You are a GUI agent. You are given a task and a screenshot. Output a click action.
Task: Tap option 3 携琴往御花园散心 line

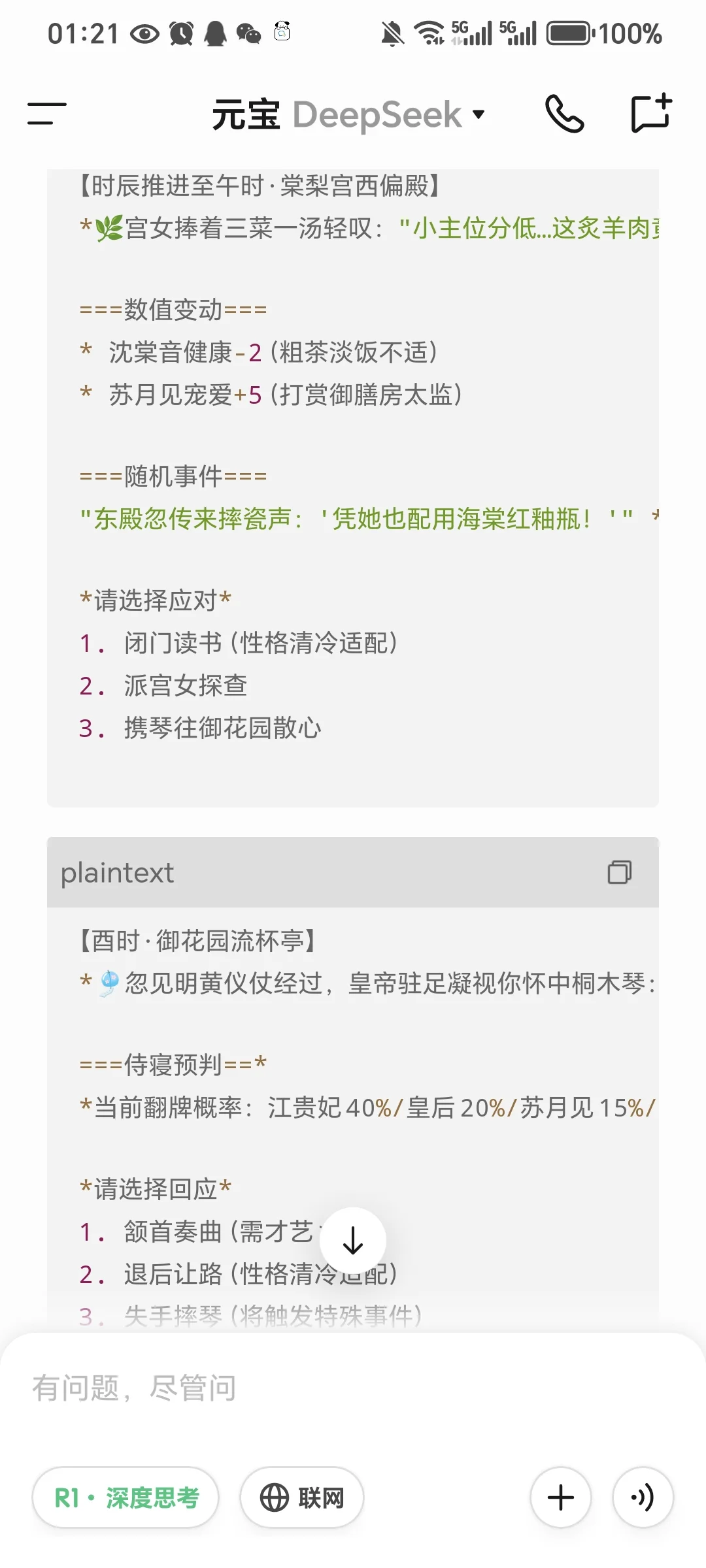tap(200, 728)
